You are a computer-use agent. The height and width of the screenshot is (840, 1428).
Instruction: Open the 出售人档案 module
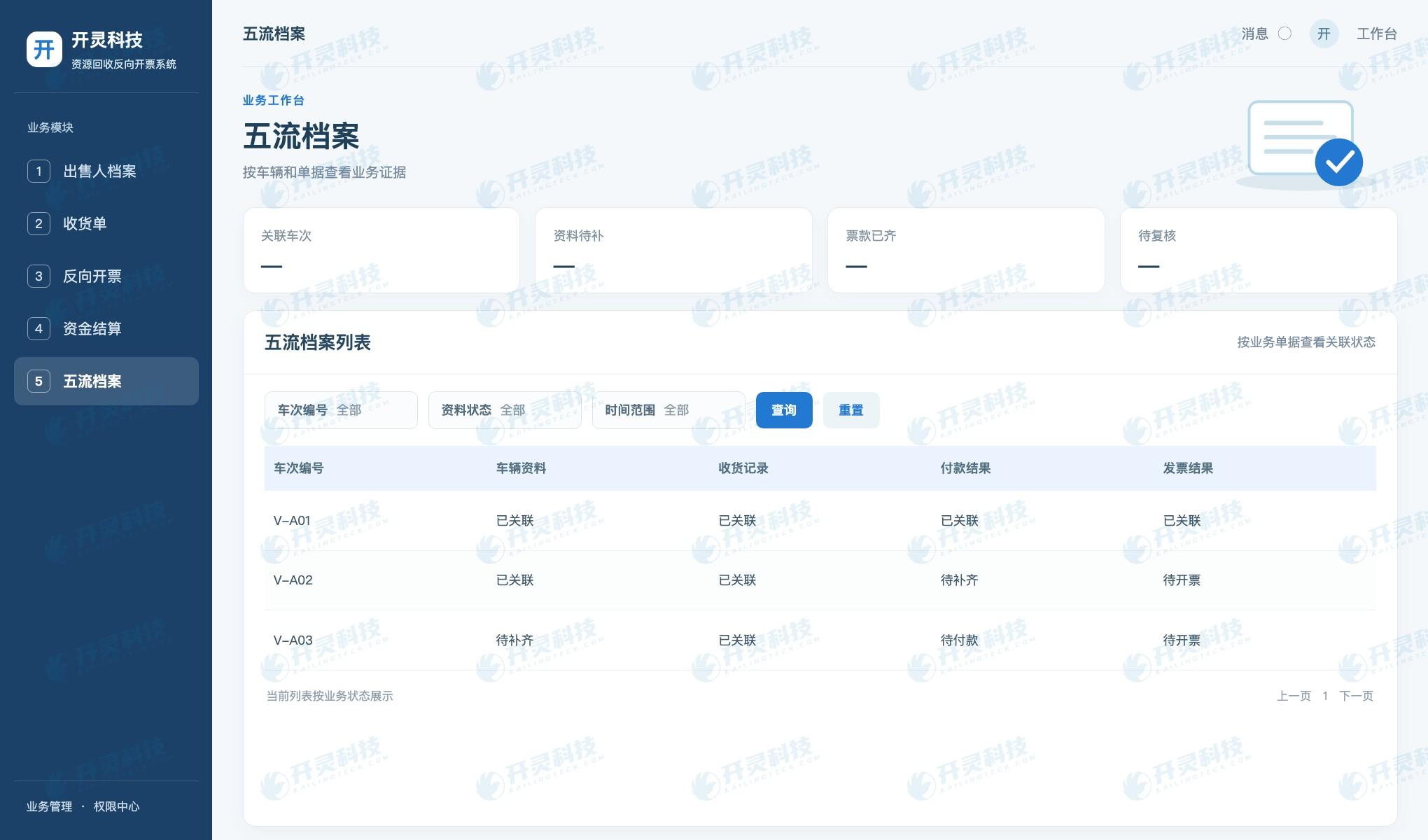click(x=106, y=171)
